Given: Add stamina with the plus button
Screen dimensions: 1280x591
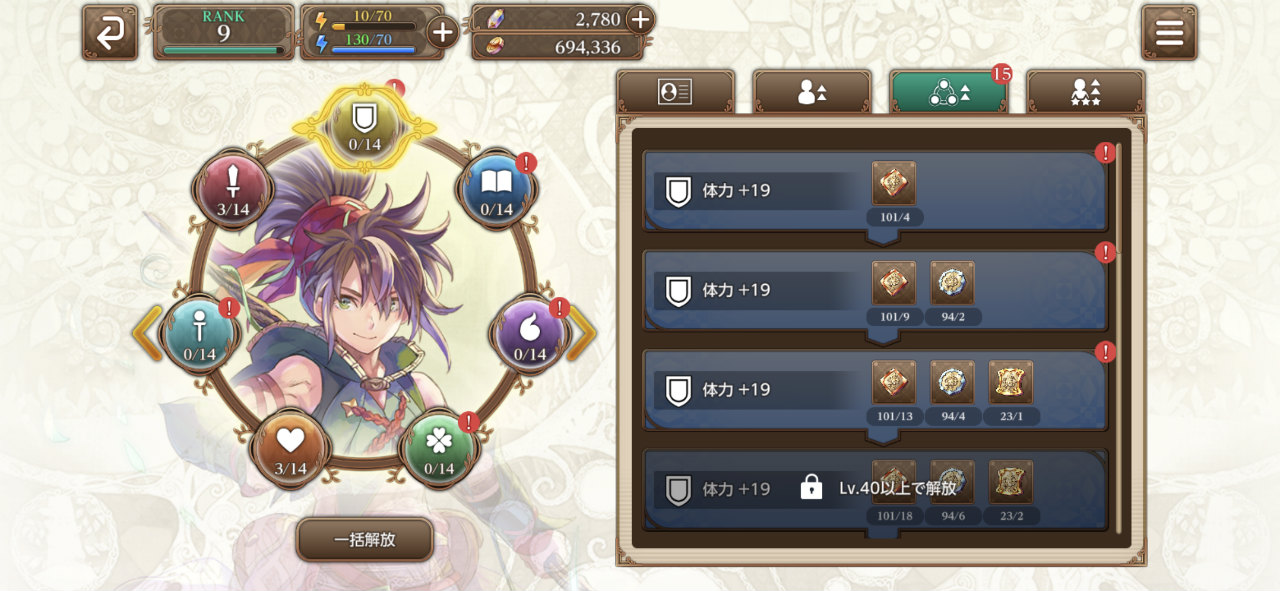Looking at the screenshot, I should pos(442,32).
